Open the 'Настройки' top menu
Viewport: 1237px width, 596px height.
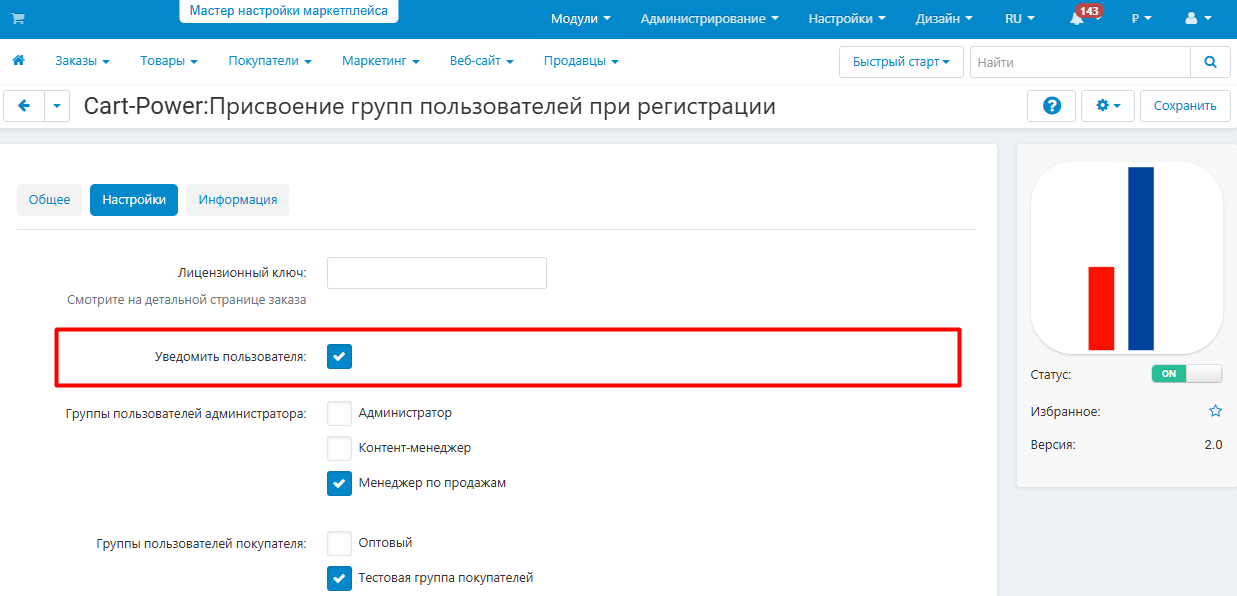tap(847, 19)
